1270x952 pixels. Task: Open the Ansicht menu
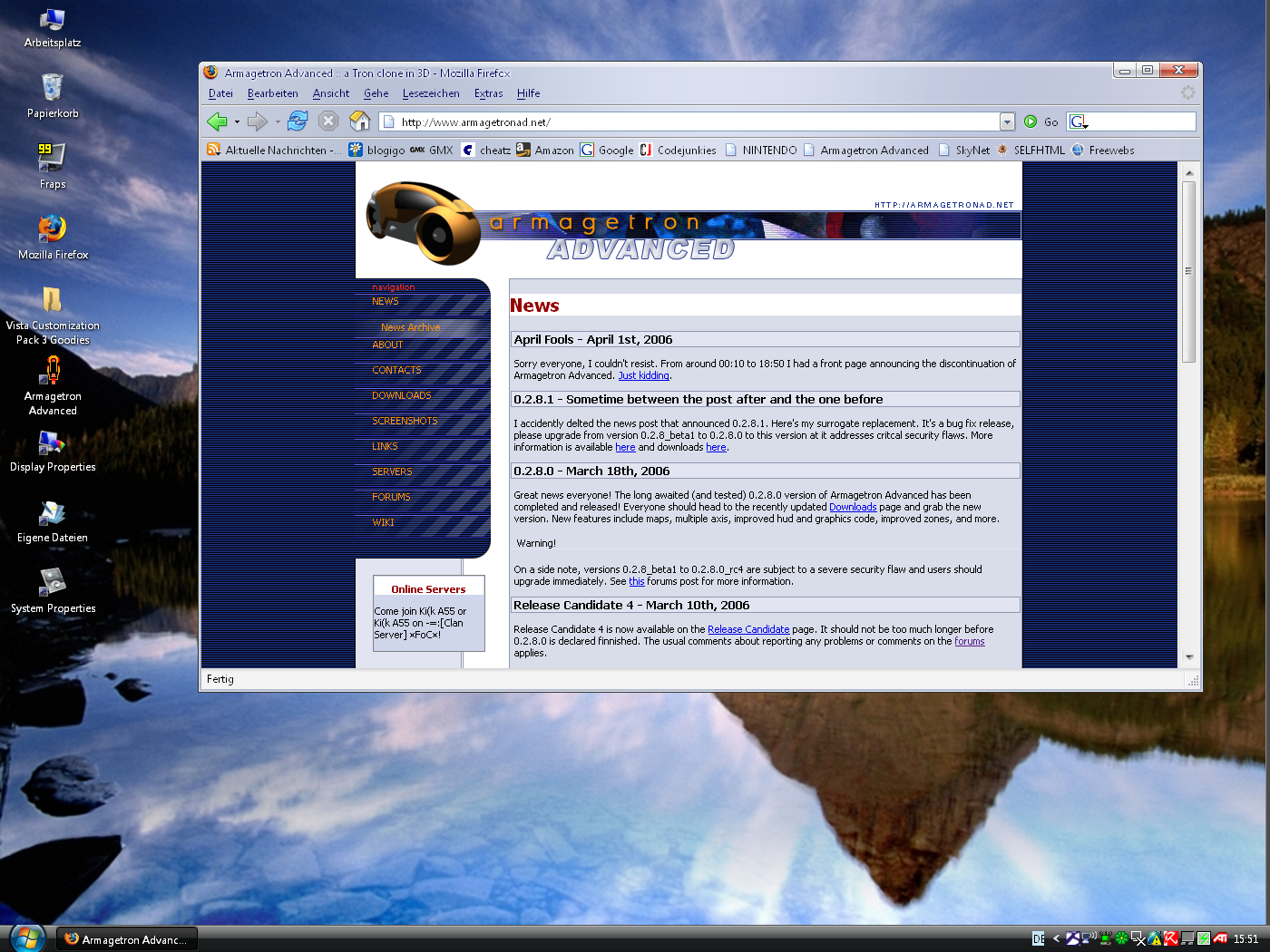330,93
